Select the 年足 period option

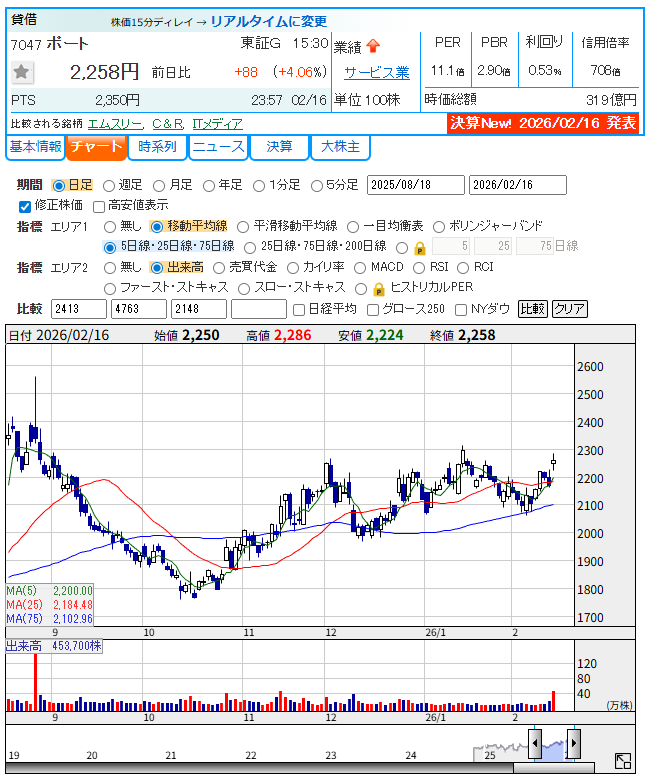tap(209, 186)
